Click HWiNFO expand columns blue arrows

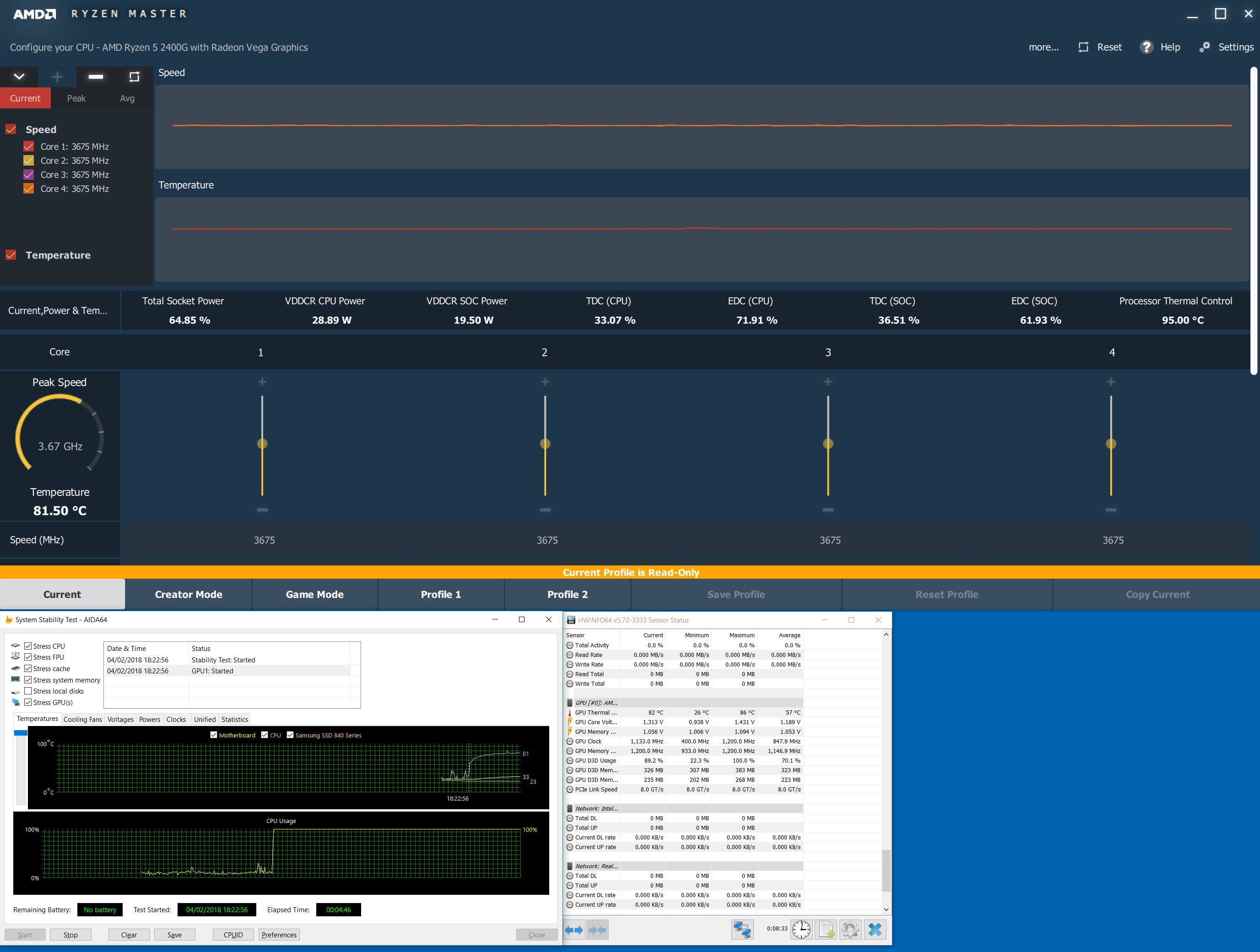pos(573,930)
